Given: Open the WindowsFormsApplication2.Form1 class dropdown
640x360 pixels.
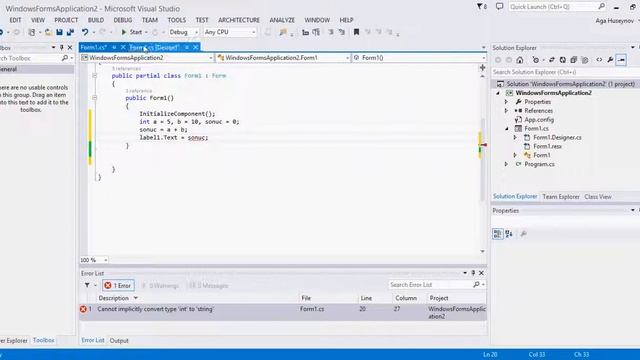Looking at the screenshot, I should point(283,58).
